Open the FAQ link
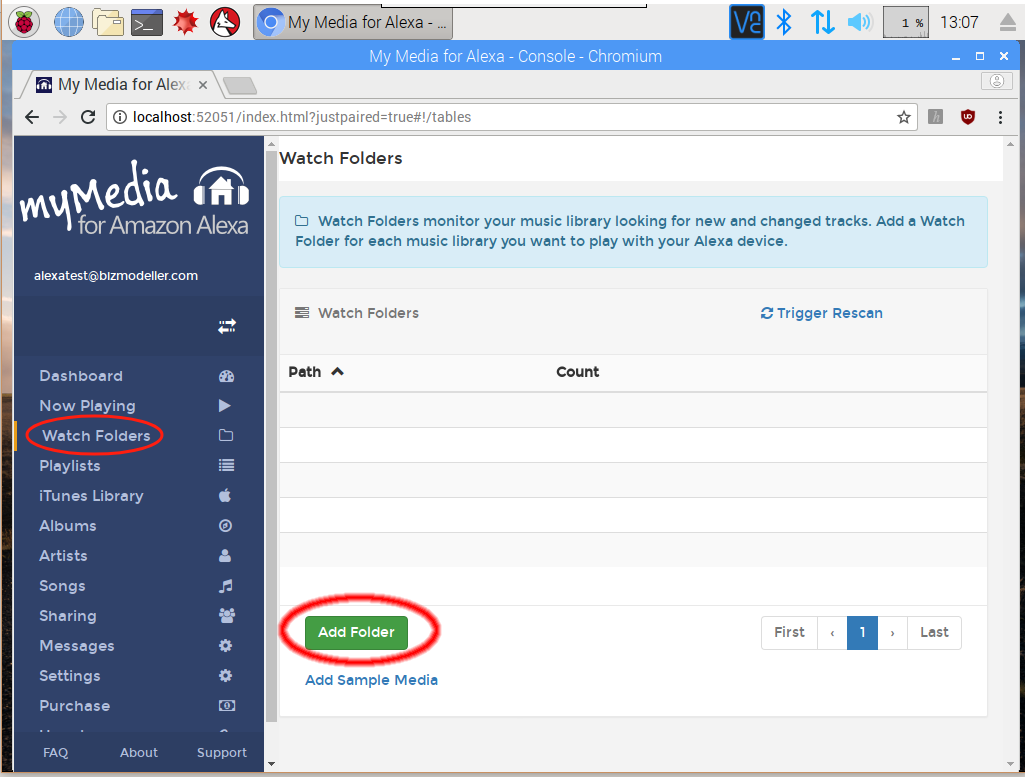The image size is (1025, 777). tap(56, 753)
